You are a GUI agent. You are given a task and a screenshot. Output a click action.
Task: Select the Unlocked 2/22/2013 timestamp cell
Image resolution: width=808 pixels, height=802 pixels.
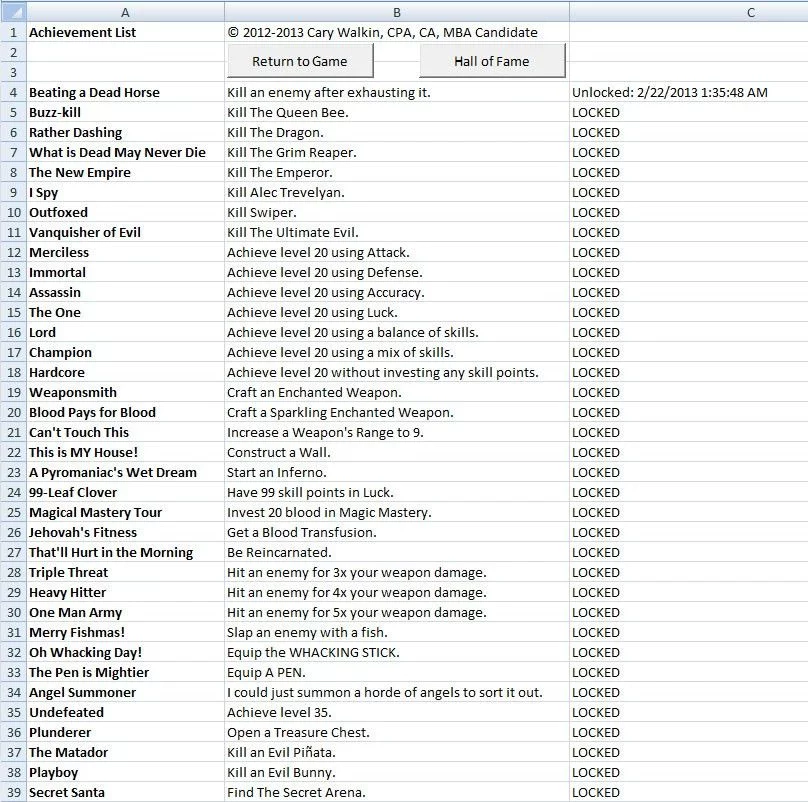689,92
